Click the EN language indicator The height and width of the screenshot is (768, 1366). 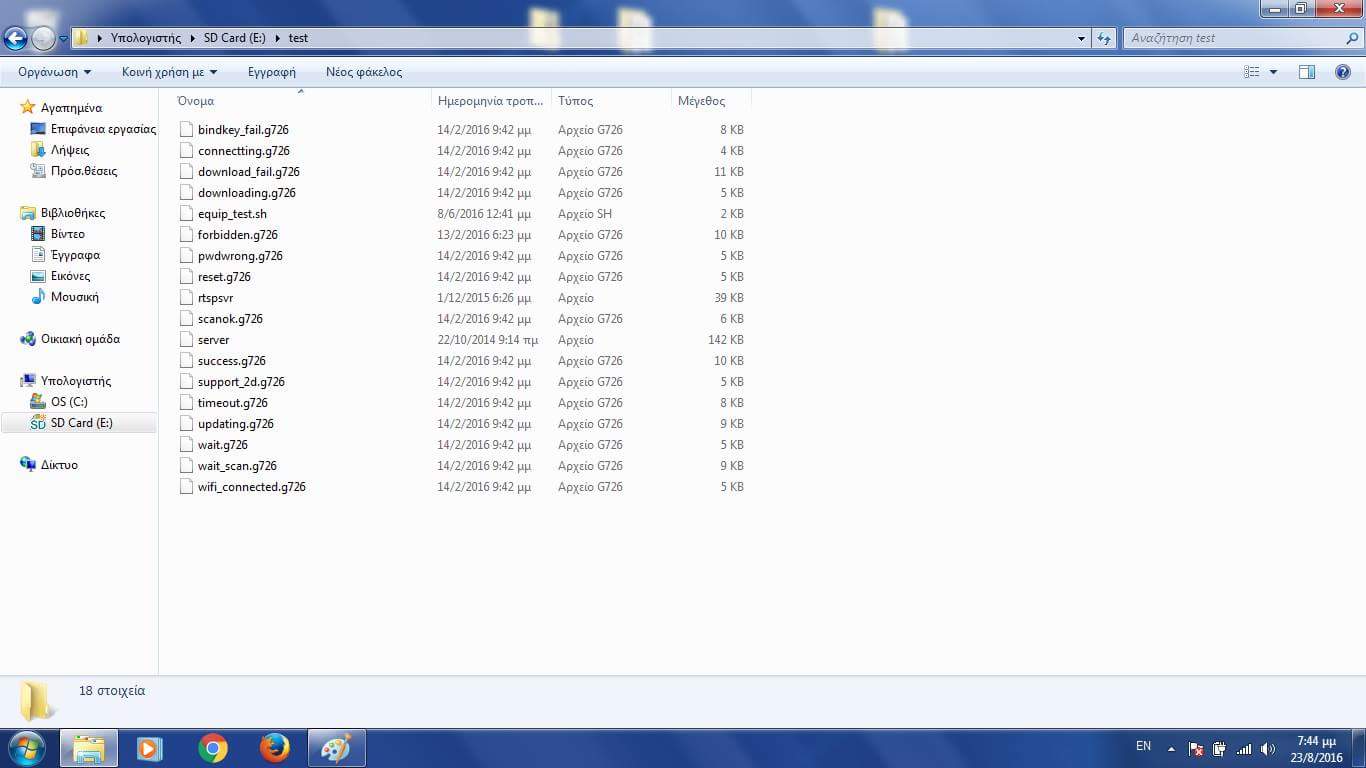point(1143,746)
